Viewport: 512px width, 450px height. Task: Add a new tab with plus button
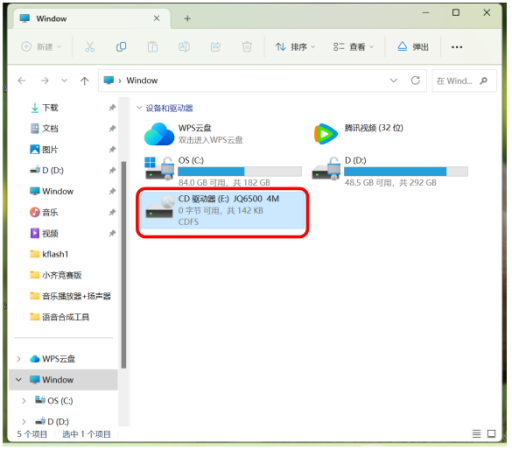(187, 19)
